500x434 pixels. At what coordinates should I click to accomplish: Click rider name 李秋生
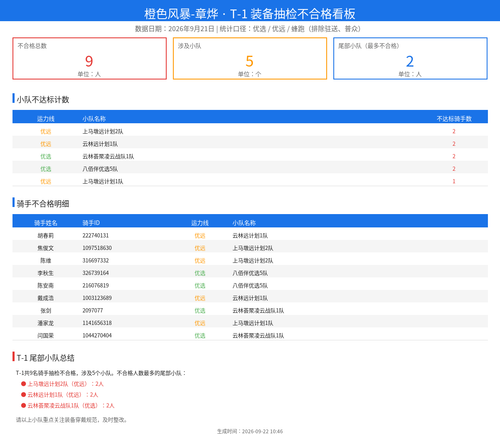pyautogui.click(x=46, y=273)
